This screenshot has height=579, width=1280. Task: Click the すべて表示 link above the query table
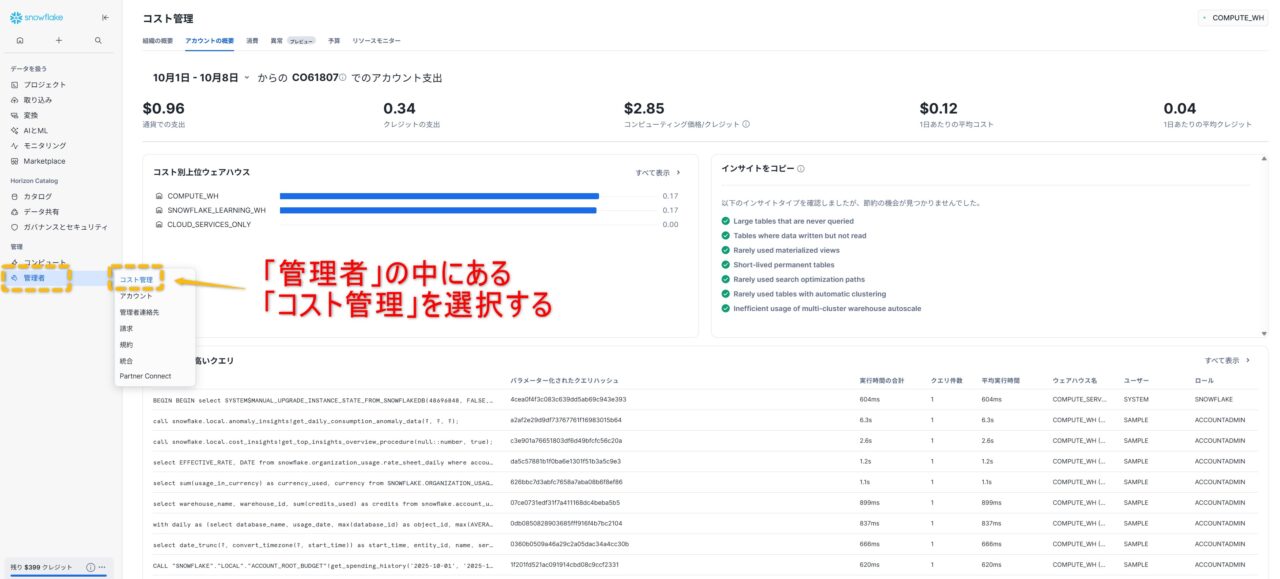(1227, 360)
